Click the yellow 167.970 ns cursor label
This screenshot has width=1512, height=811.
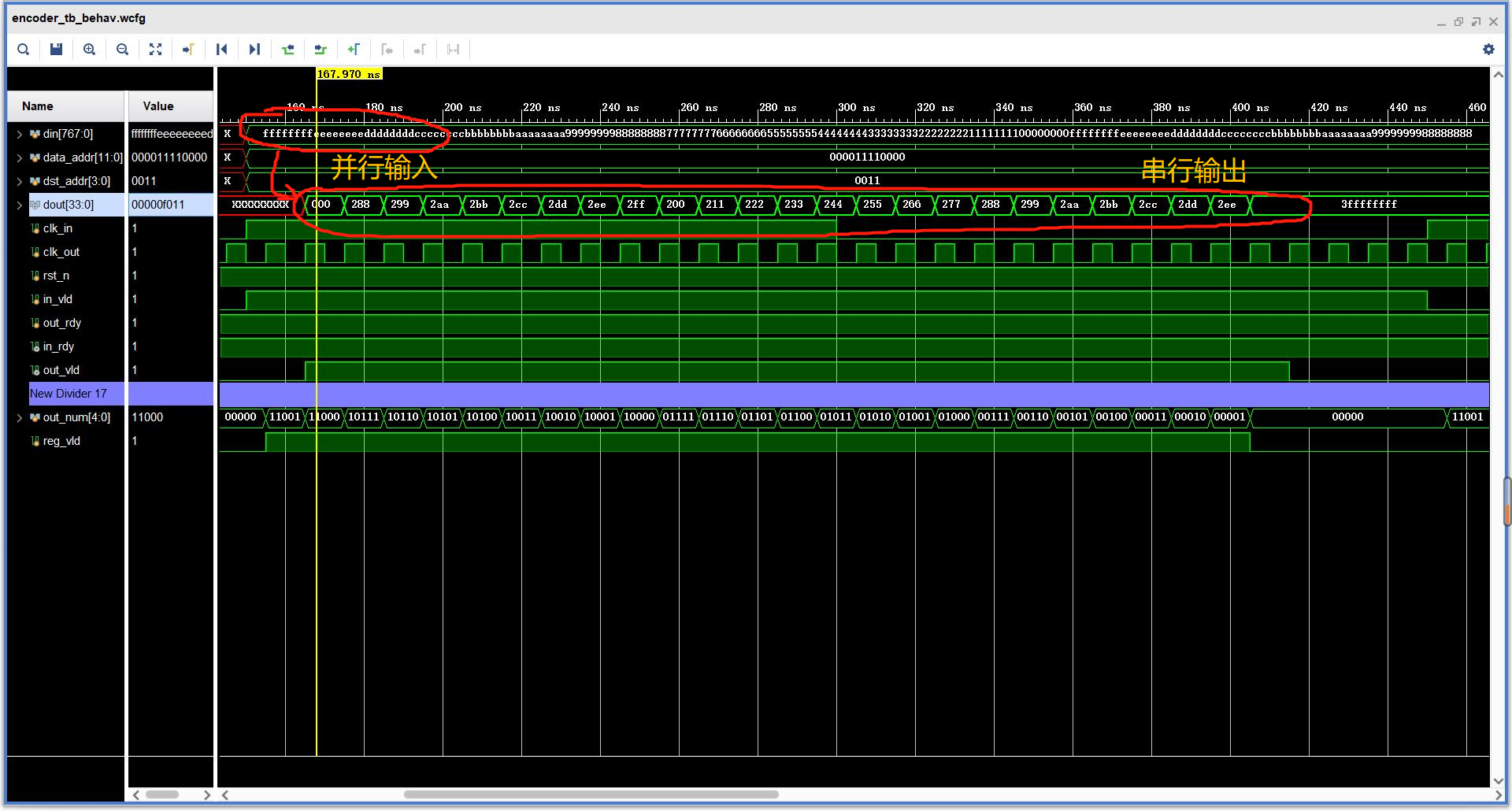(x=349, y=74)
